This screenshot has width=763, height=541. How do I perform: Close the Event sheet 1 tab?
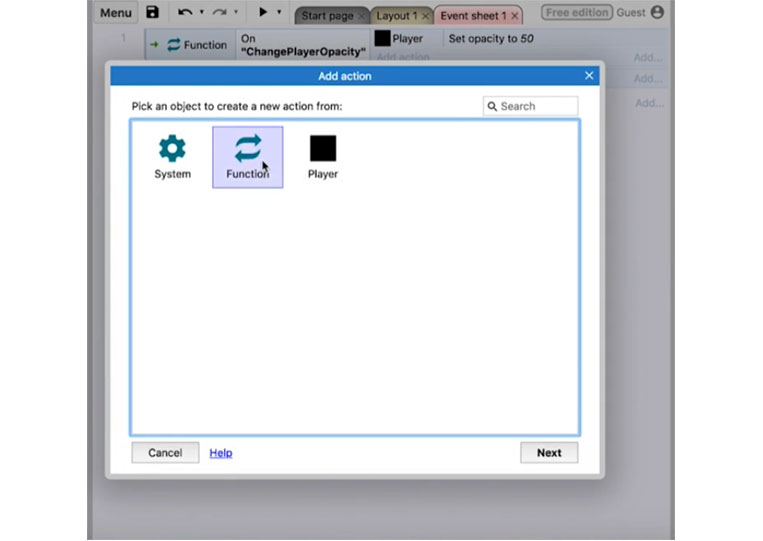click(514, 16)
